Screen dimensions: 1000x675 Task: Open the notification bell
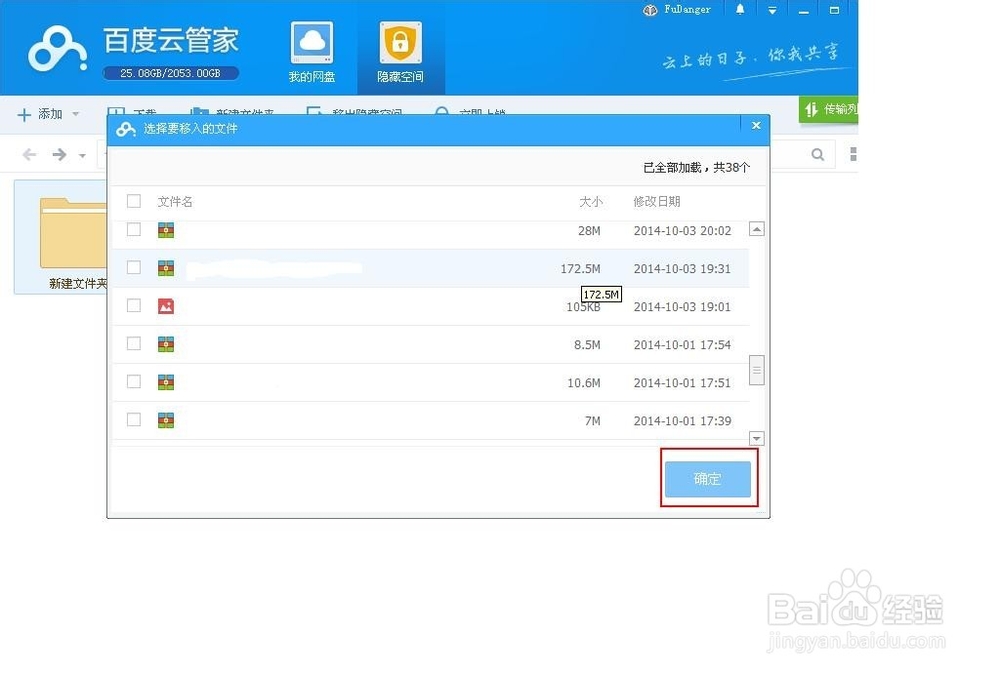click(740, 10)
